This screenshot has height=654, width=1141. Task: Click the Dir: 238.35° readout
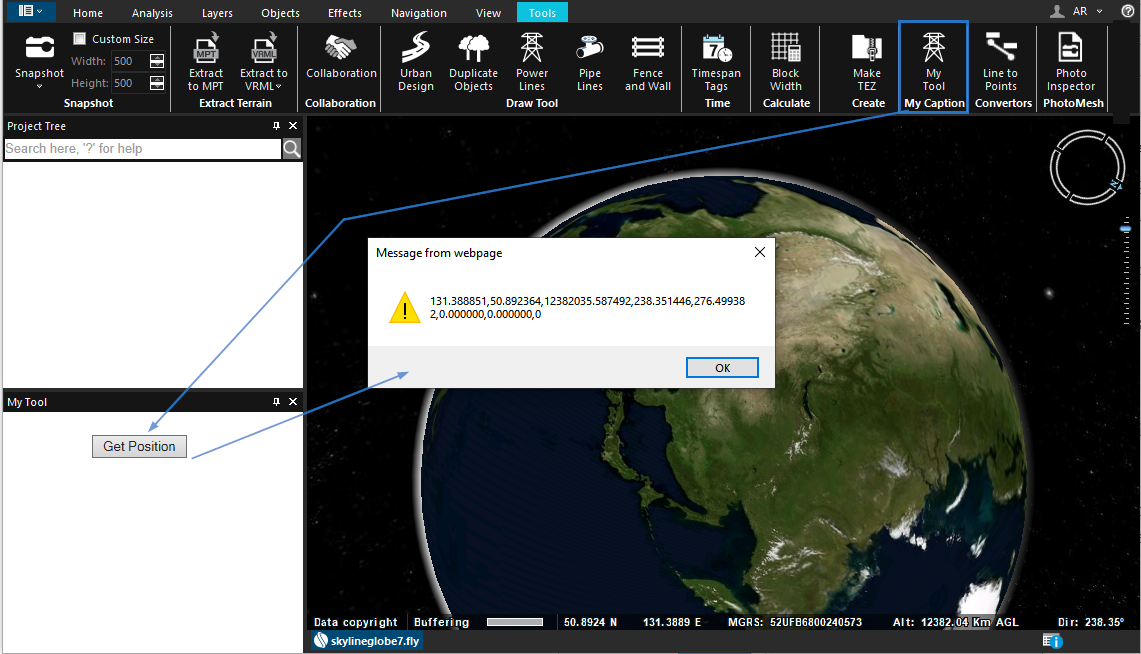click(x=1091, y=622)
